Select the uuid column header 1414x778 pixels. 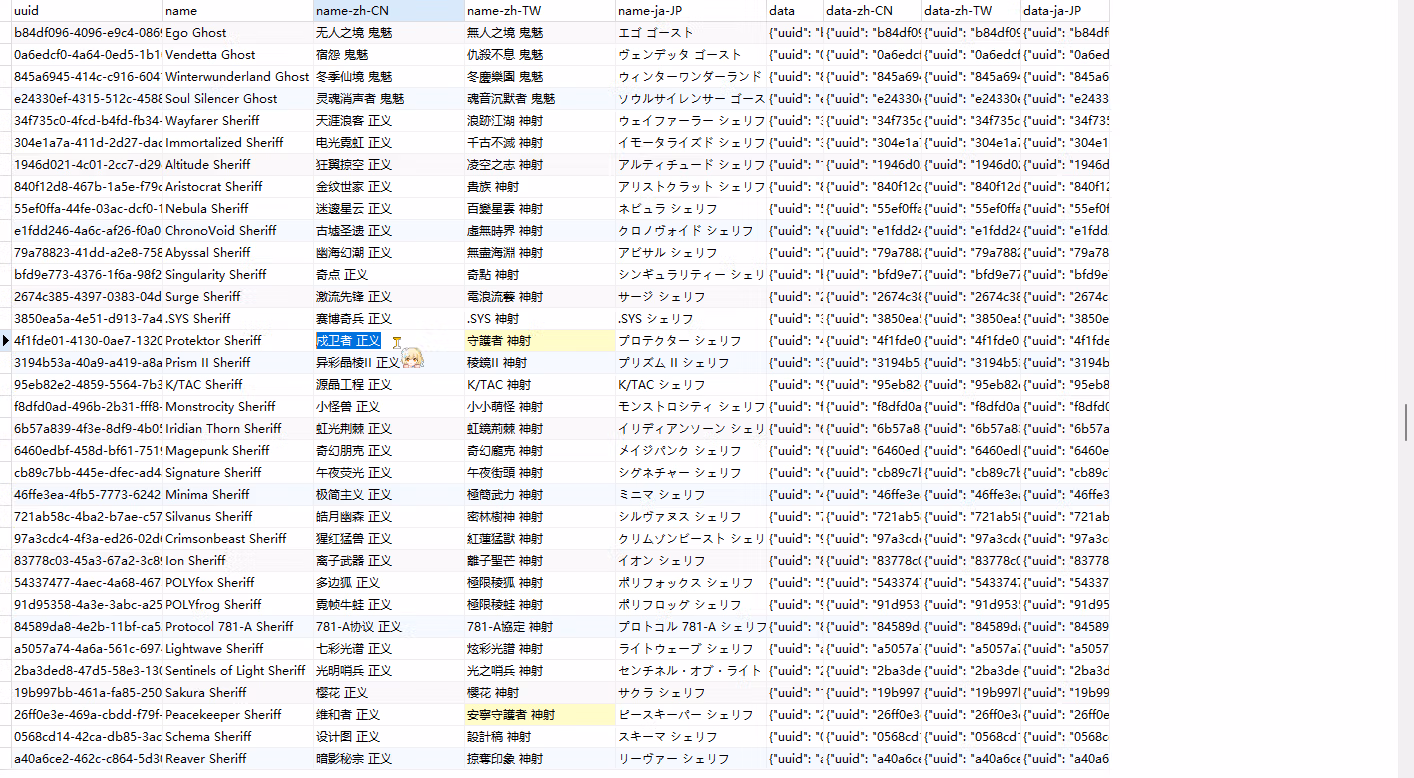[x=87, y=11]
